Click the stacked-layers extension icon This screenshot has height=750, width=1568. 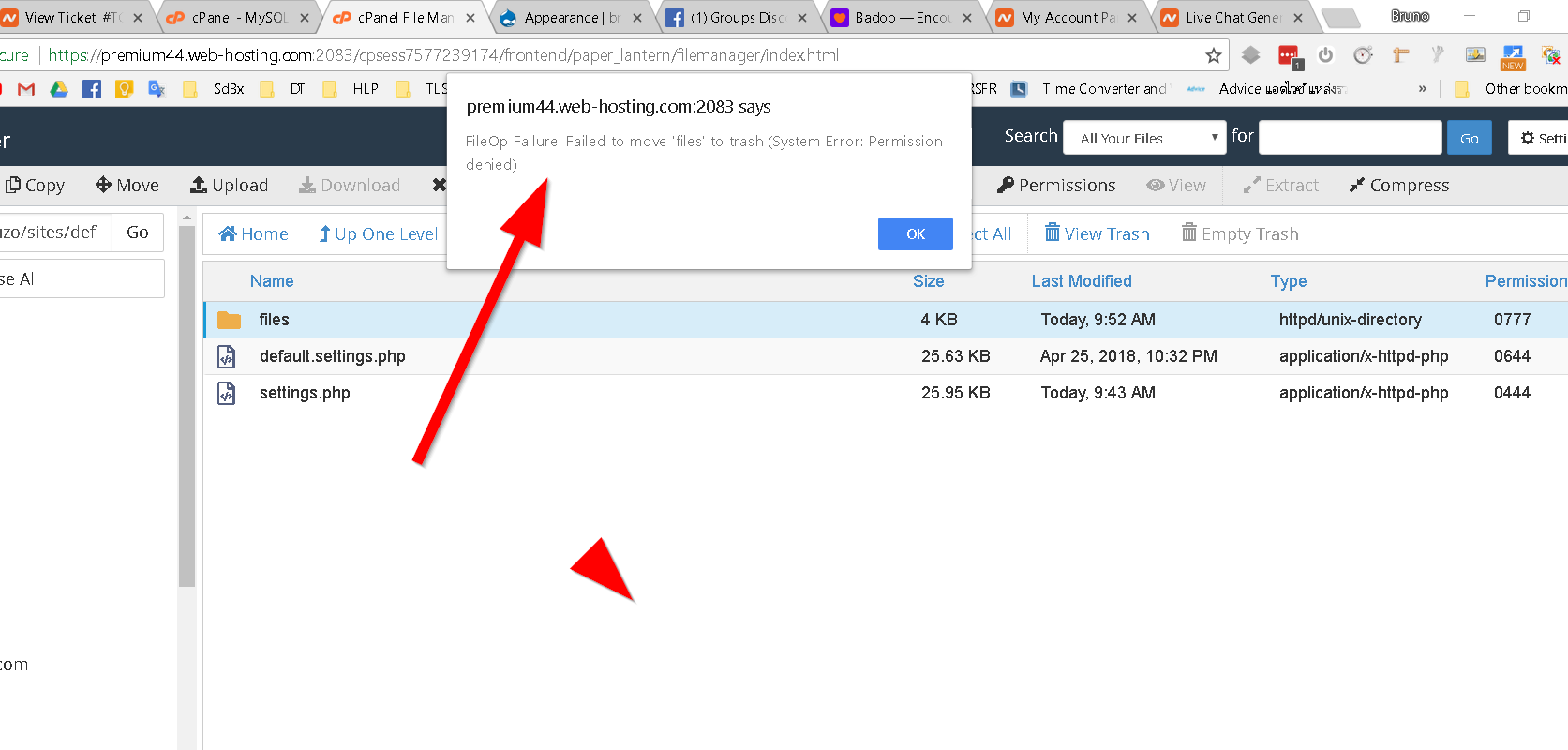(1250, 55)
